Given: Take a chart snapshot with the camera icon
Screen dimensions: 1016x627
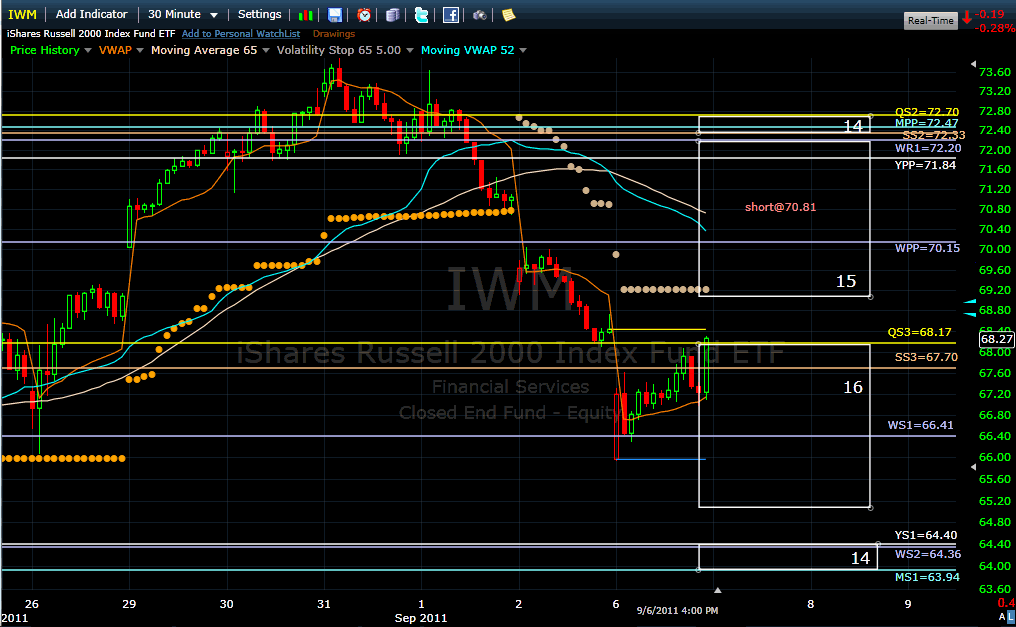Looking at the screenshot, I should (479, 15).
